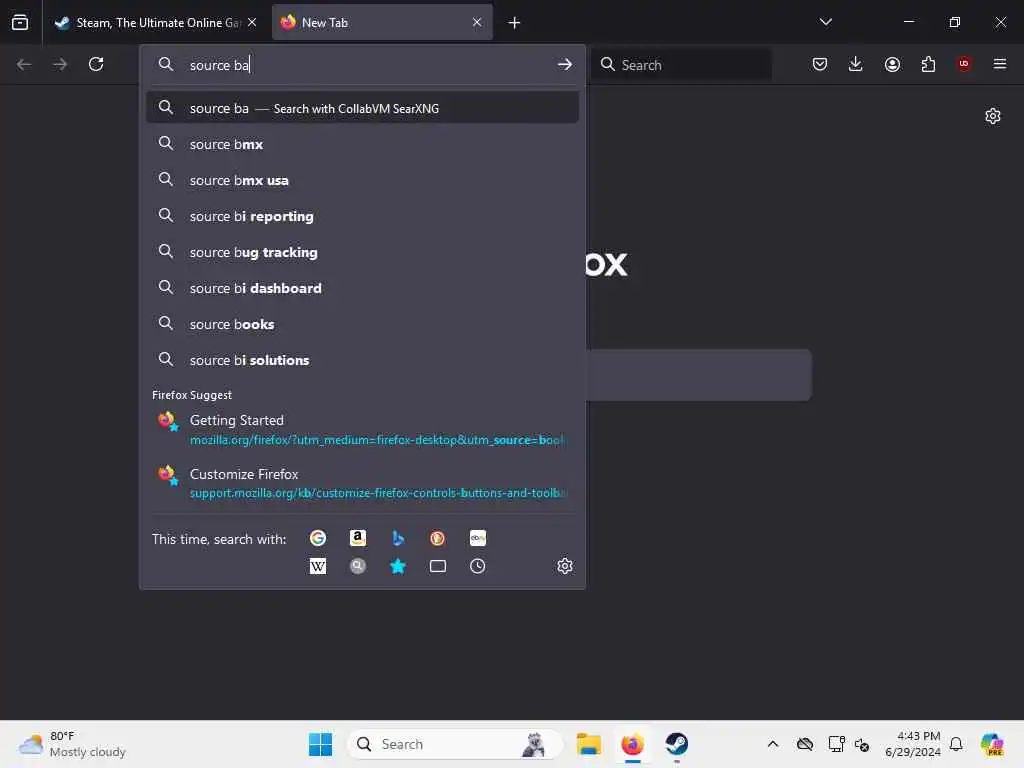Image resolution: width=1024 pixels, height=768 pixels.
Task: Search this time with DuckDuckGo
Action: point(438,538)
